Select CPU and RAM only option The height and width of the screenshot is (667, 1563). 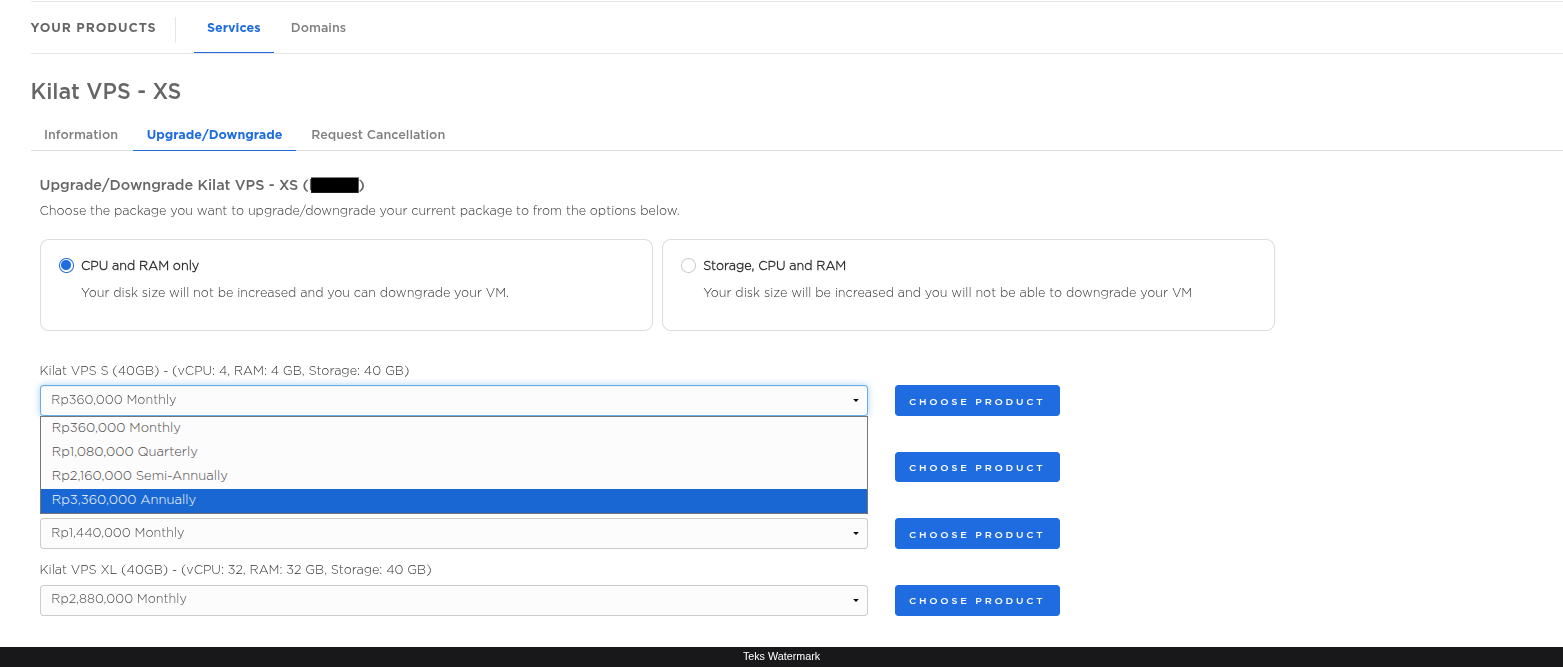[x=67, y=265]
